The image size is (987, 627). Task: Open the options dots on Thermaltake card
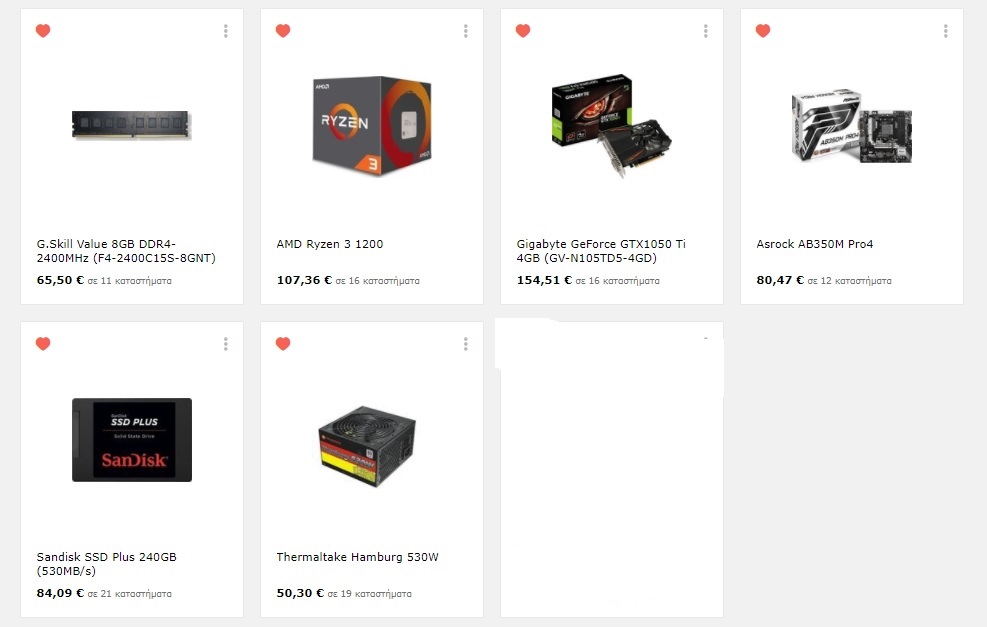coord(466,344)
